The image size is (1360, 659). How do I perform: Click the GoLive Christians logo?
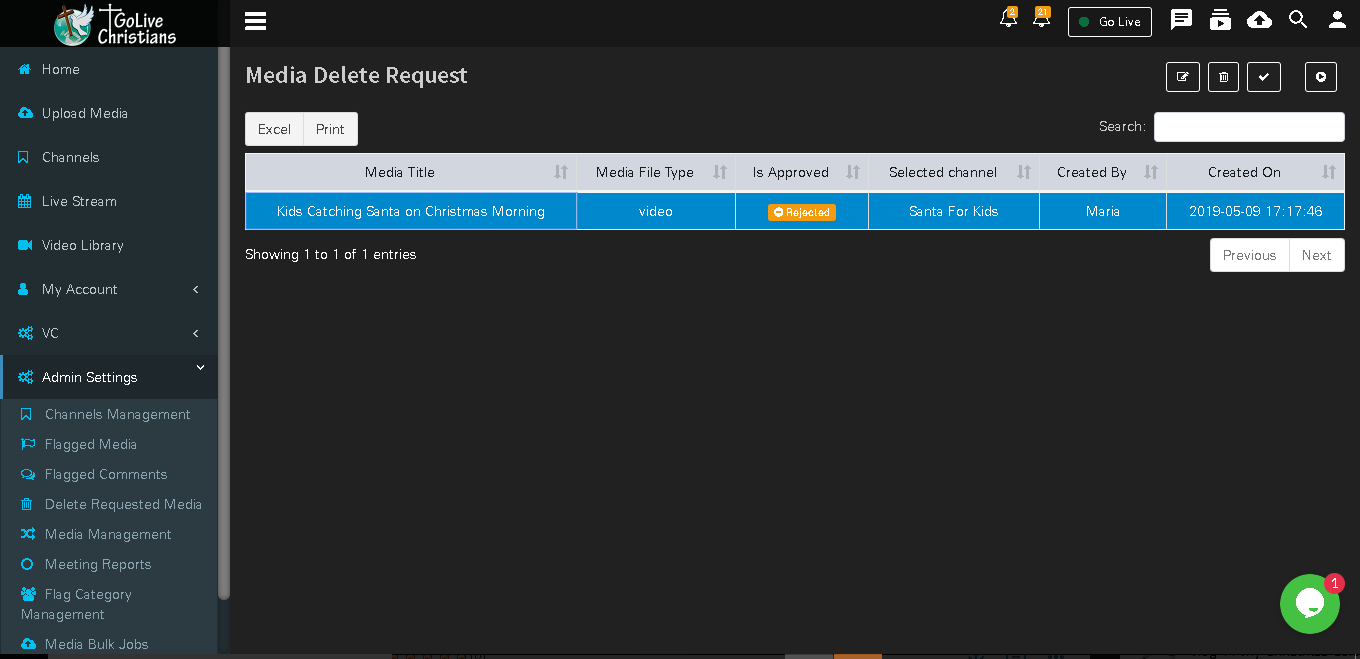(115, 24)
